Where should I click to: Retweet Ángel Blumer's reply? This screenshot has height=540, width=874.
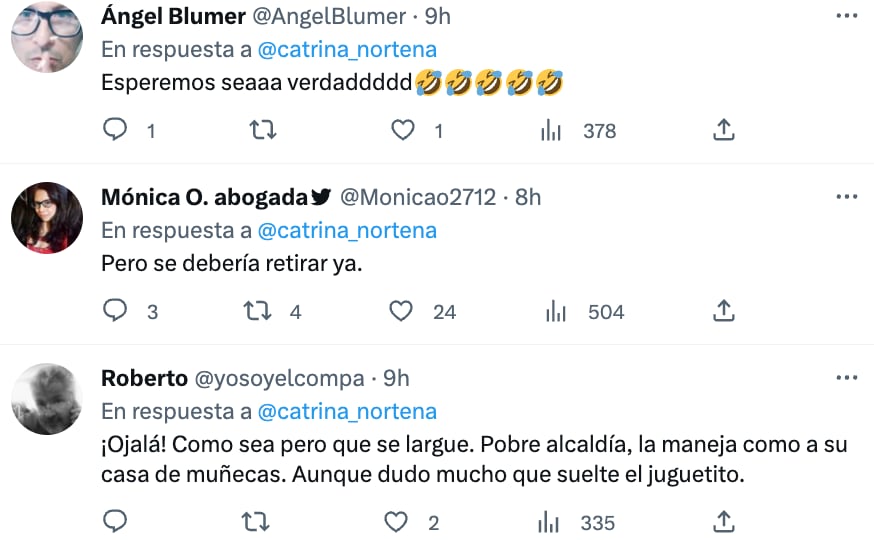click(x=262, y=130)
